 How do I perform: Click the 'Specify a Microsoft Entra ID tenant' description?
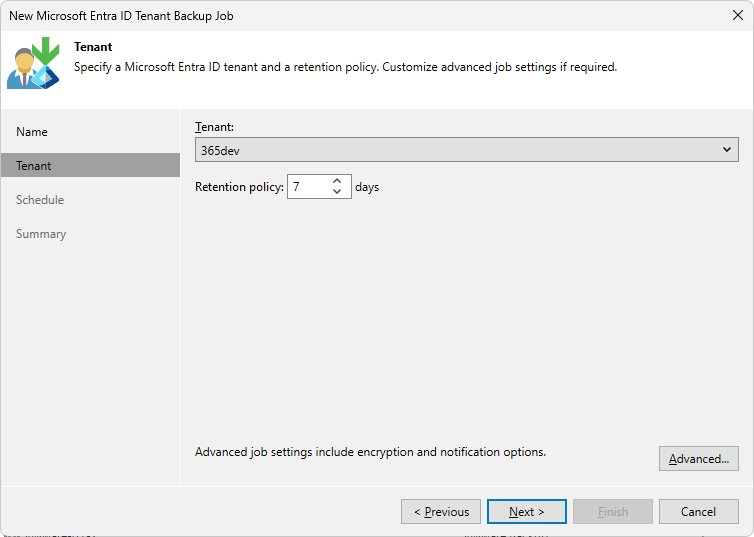point(345,67)
